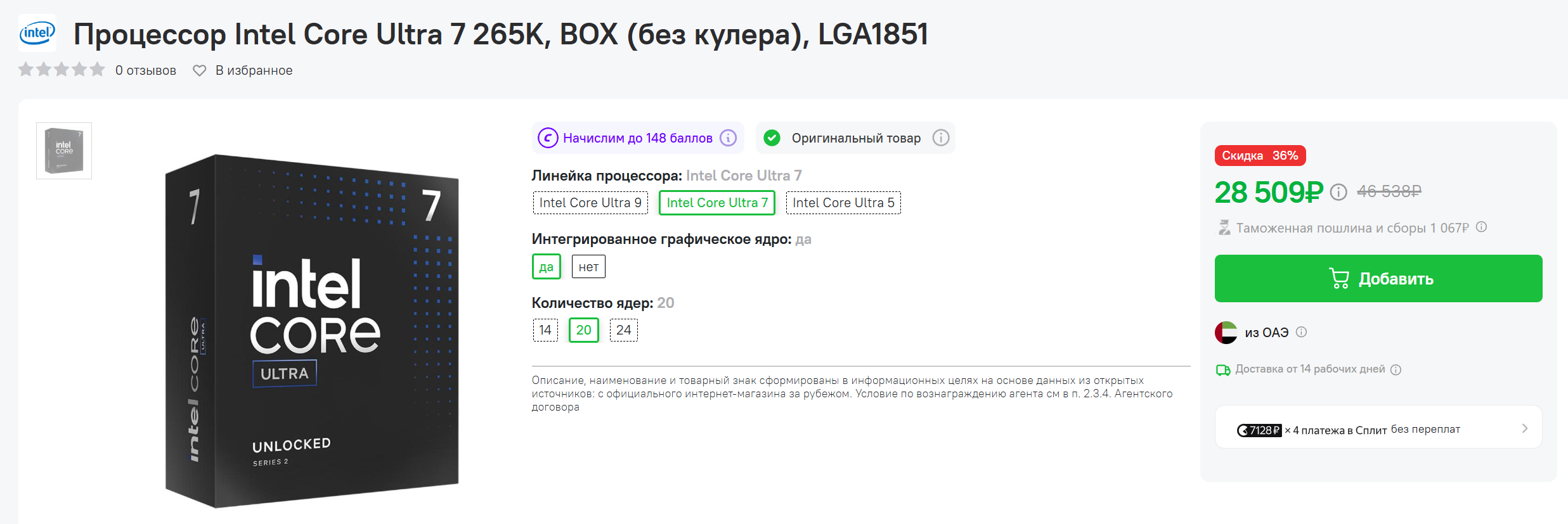Add product to cart with Добавить
Screen dimensions: 1568x524
click(x=1378, y=279)
